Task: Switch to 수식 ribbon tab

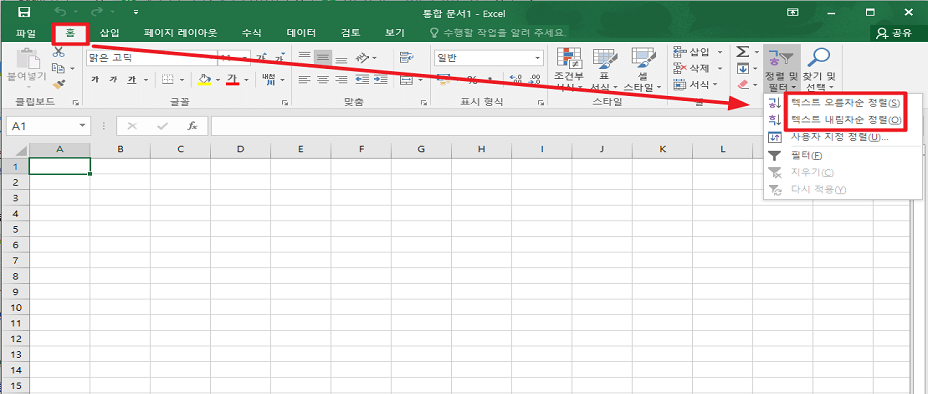Action: tap(252, 33)
